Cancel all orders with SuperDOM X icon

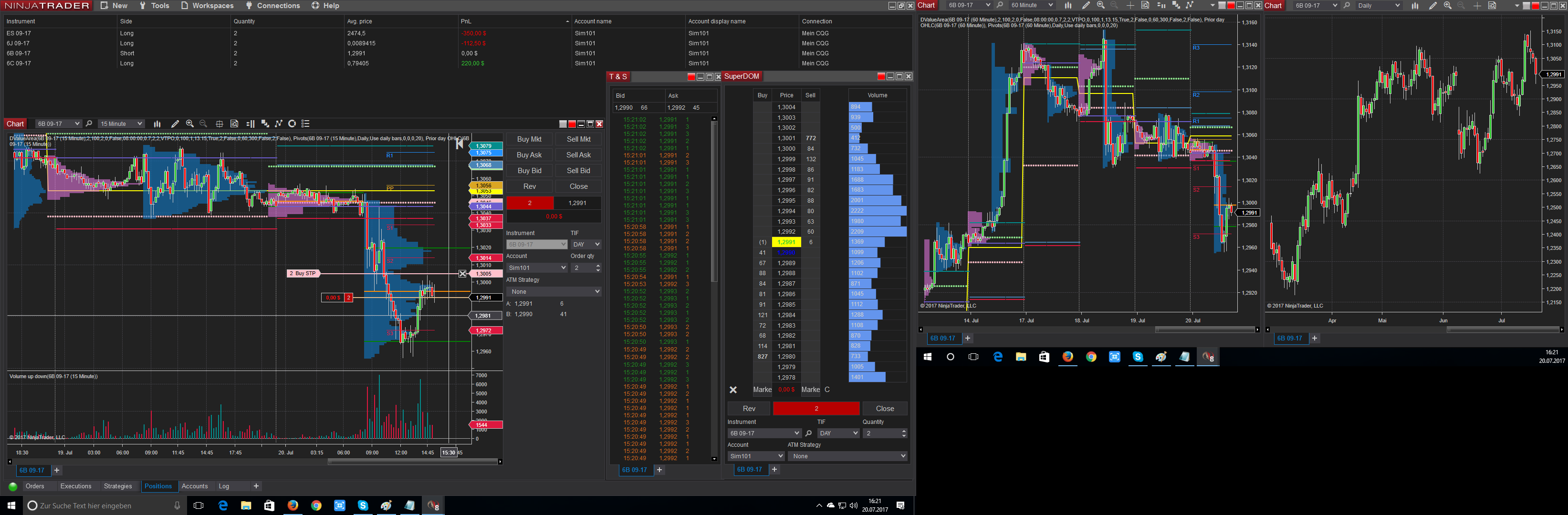click(733, 390)
